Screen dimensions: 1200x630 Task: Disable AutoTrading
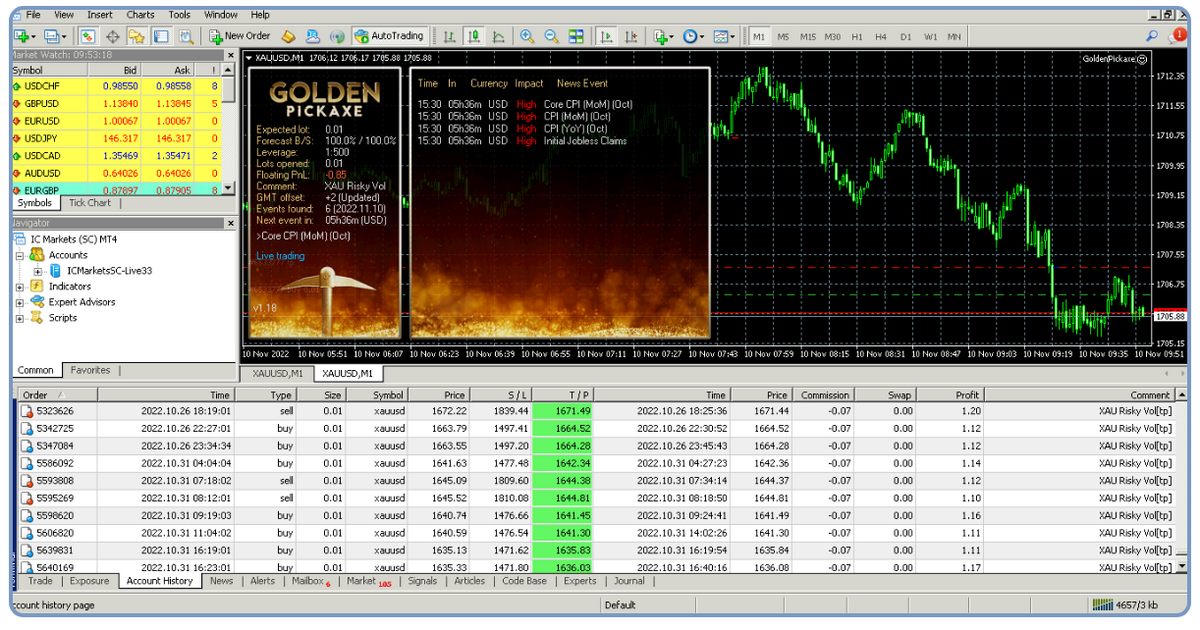tap(390, 35)
